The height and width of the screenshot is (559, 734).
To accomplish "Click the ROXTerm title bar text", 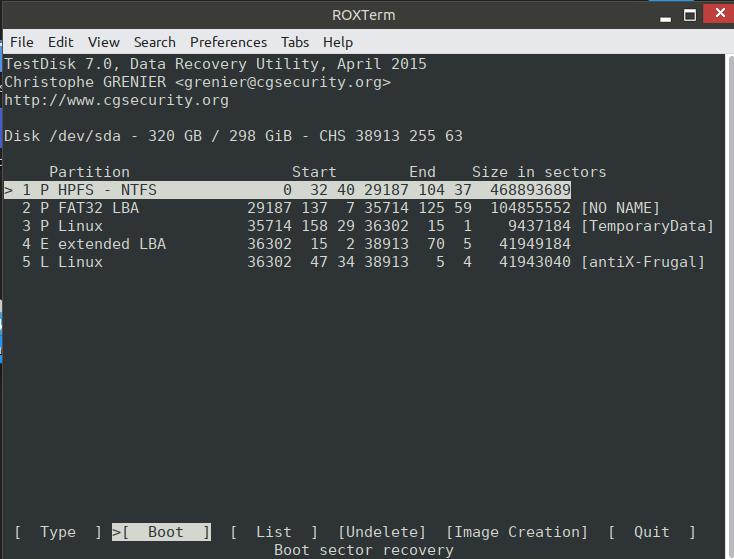I will [364, 15].
